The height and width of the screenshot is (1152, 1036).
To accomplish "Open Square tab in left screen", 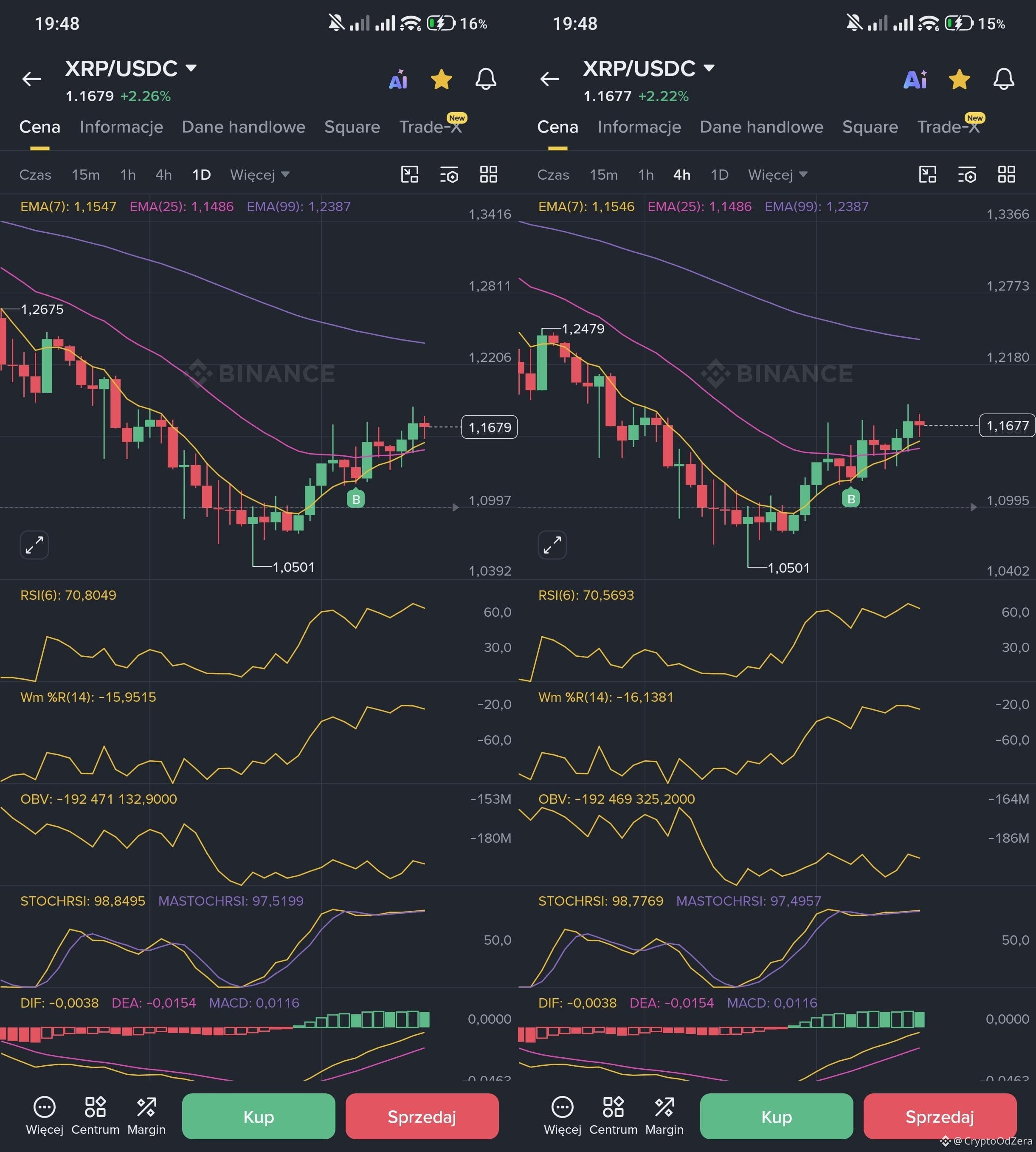I will coord(352,127).
